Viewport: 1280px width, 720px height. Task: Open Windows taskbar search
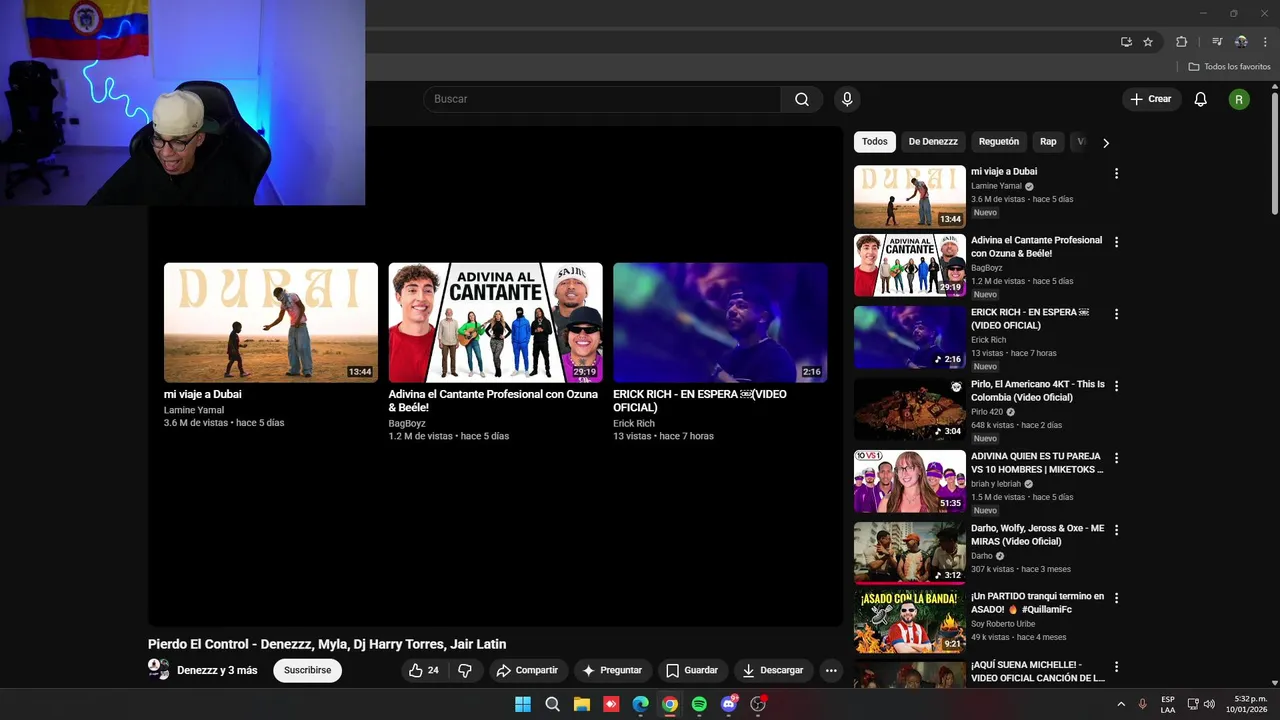pos(552,704)
